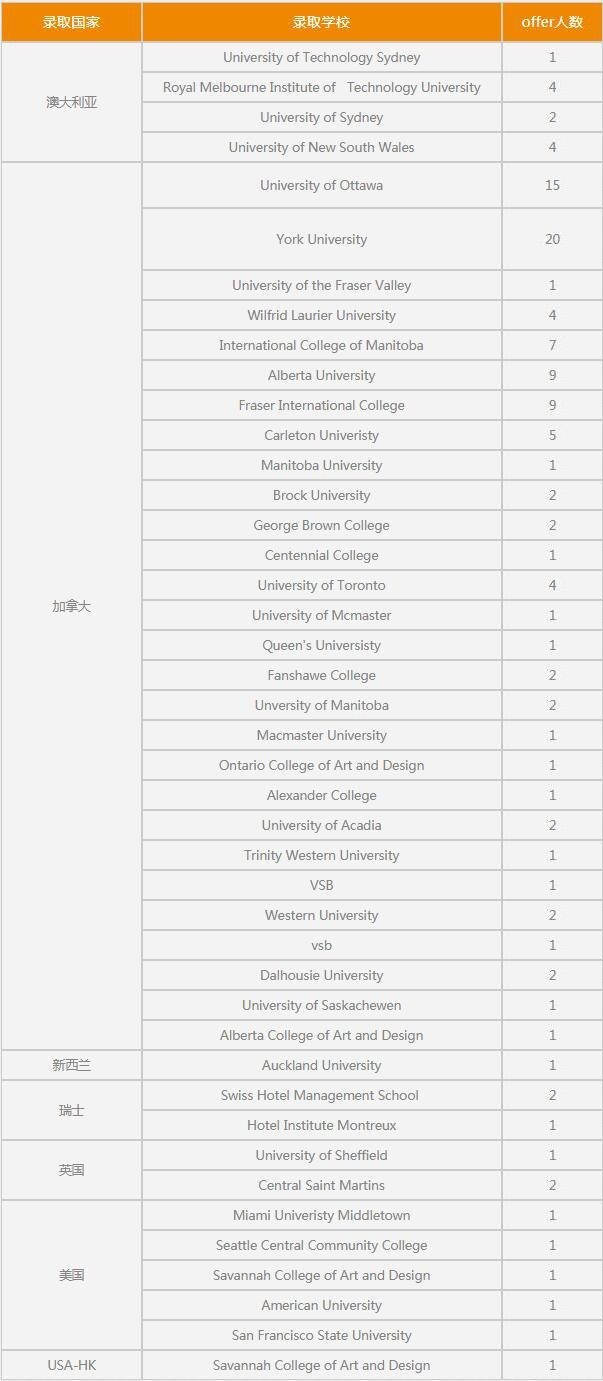The image size is (603, 1381).
Task: Select the York University row
Action: (321, 239)
